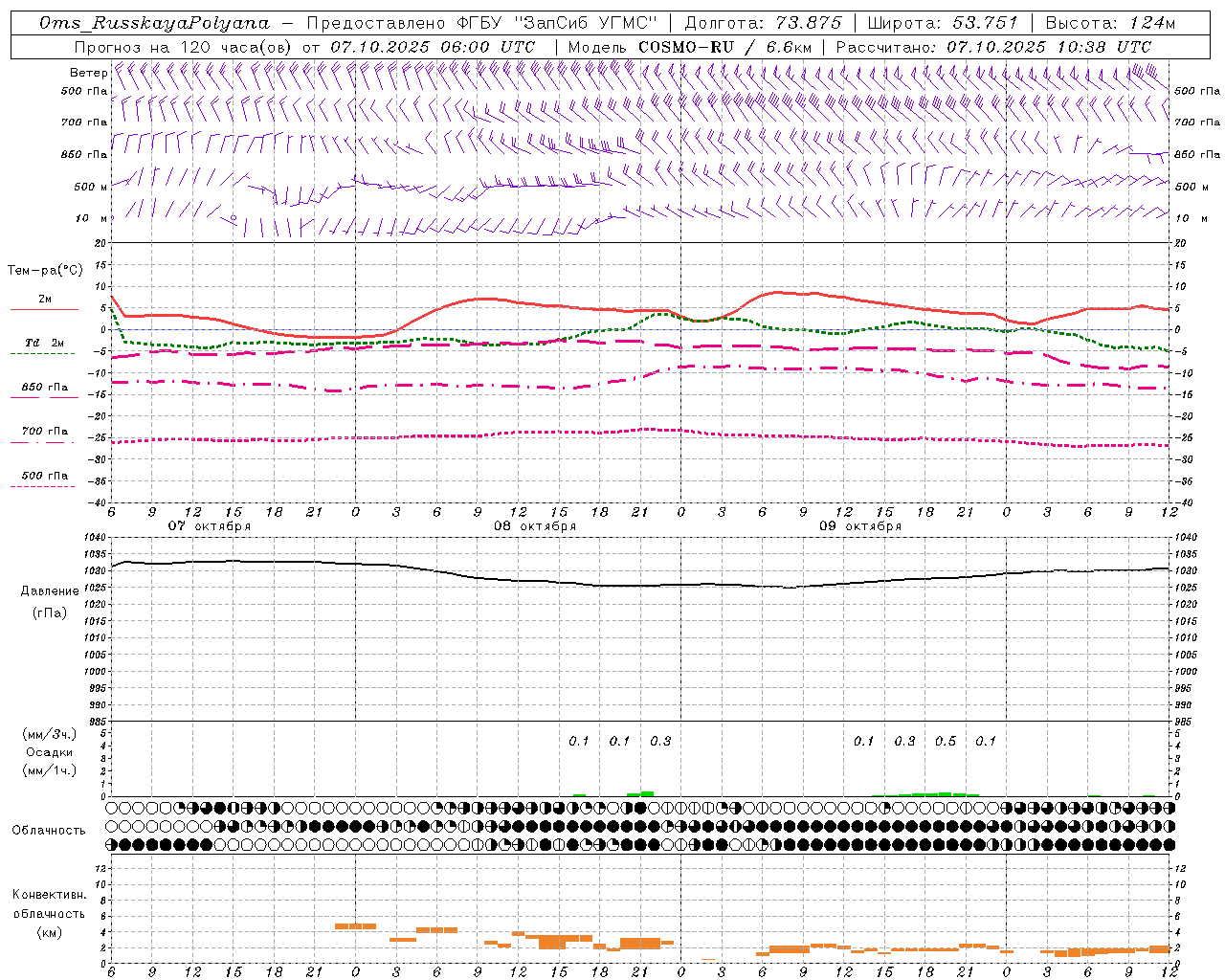Select the text Прогноз на 120 часа(ов)

pos(184,47)
